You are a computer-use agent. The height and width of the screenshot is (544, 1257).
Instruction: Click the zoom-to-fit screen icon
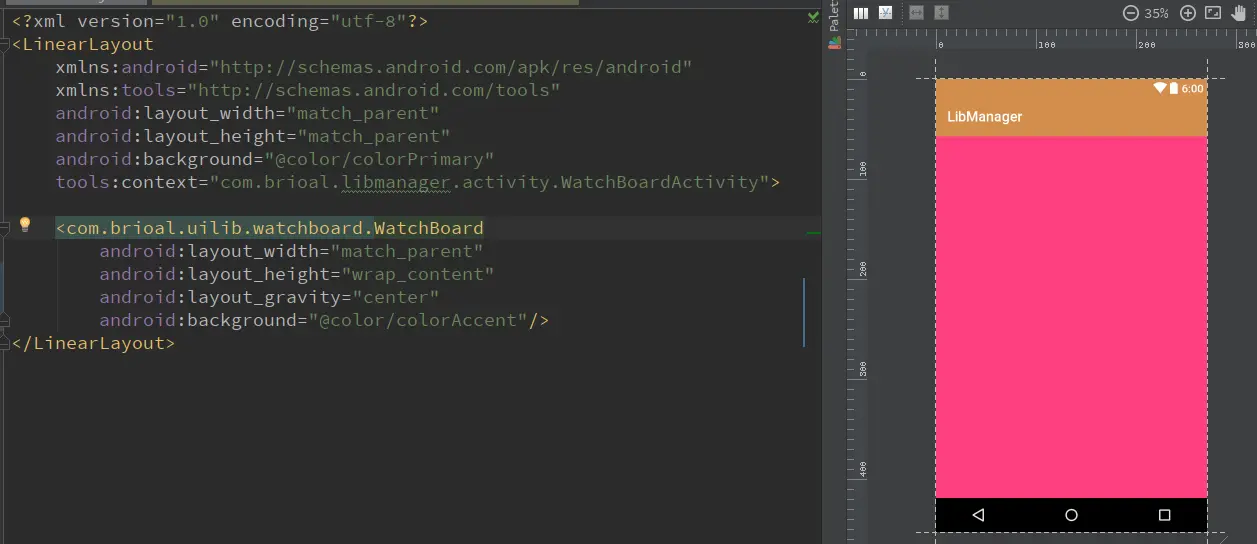[1213, 13]
